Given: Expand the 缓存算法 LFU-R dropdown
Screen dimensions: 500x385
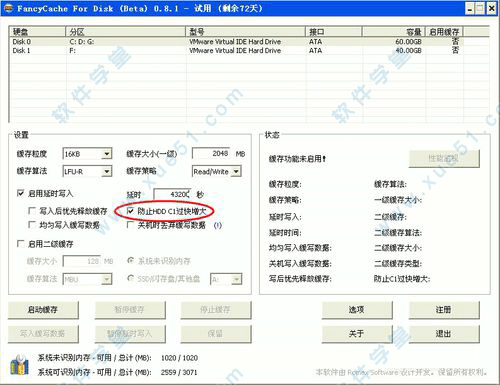Looking at the screenshot, I should click(x=87, y=171).
